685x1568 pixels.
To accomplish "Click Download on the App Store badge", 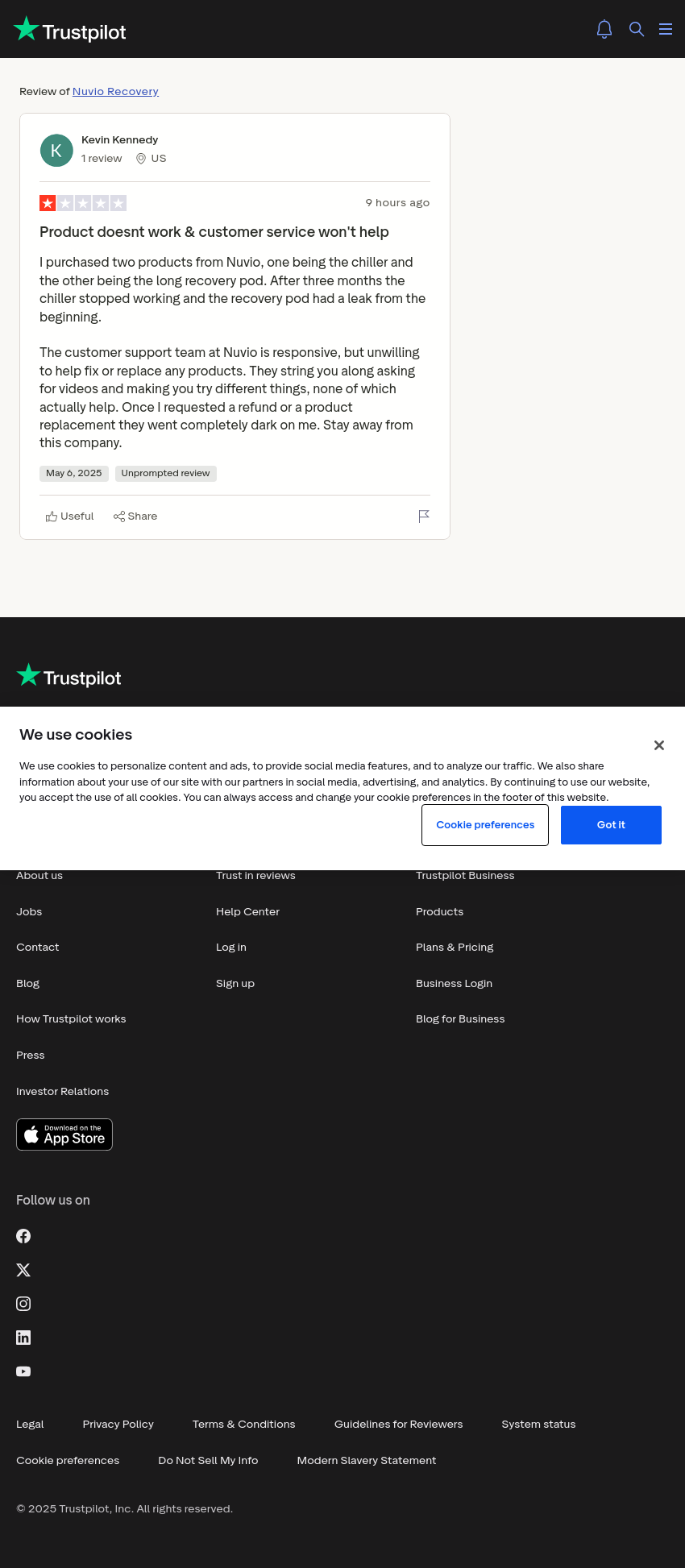I will [64, 1135].
